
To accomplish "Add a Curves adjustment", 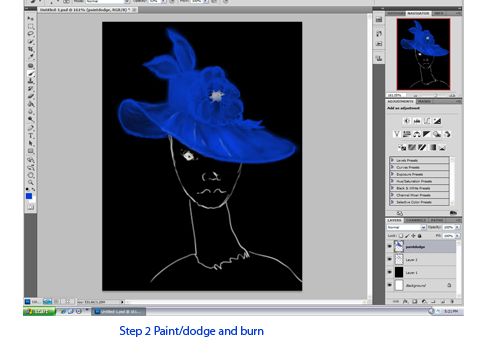I will [x=427, y=121].
